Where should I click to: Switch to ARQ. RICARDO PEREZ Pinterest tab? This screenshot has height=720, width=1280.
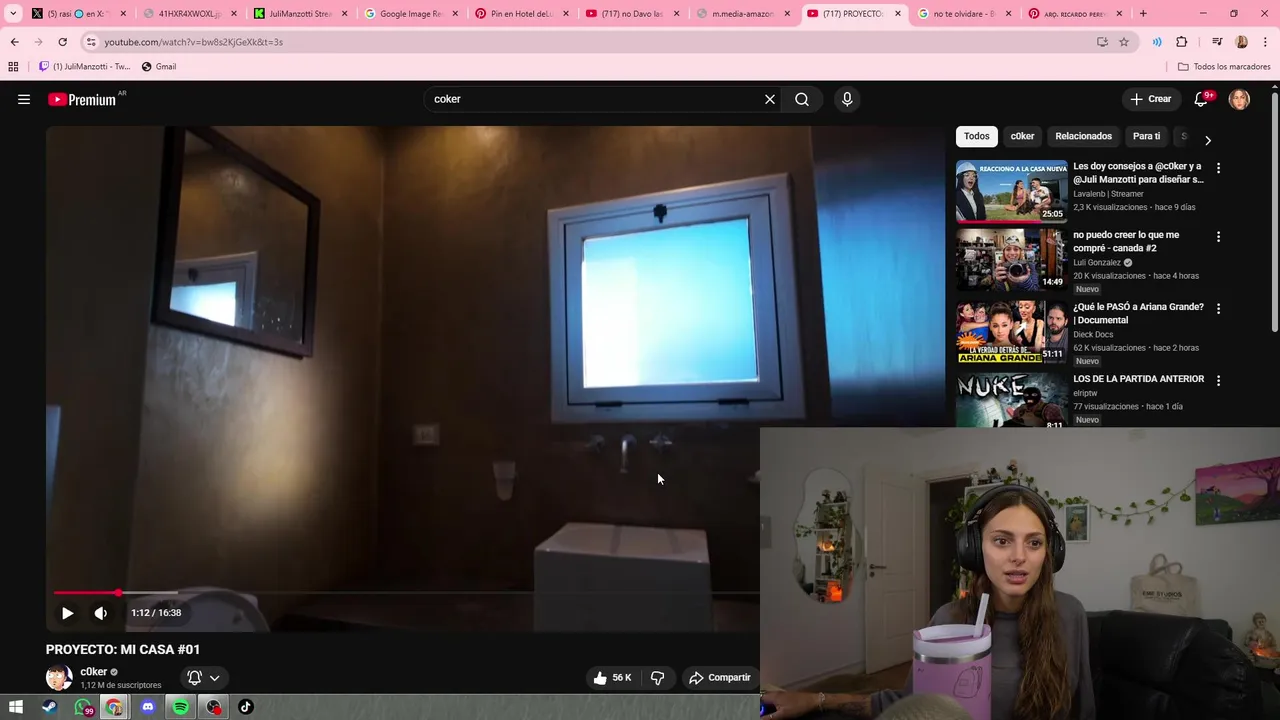coord(1074,14)
